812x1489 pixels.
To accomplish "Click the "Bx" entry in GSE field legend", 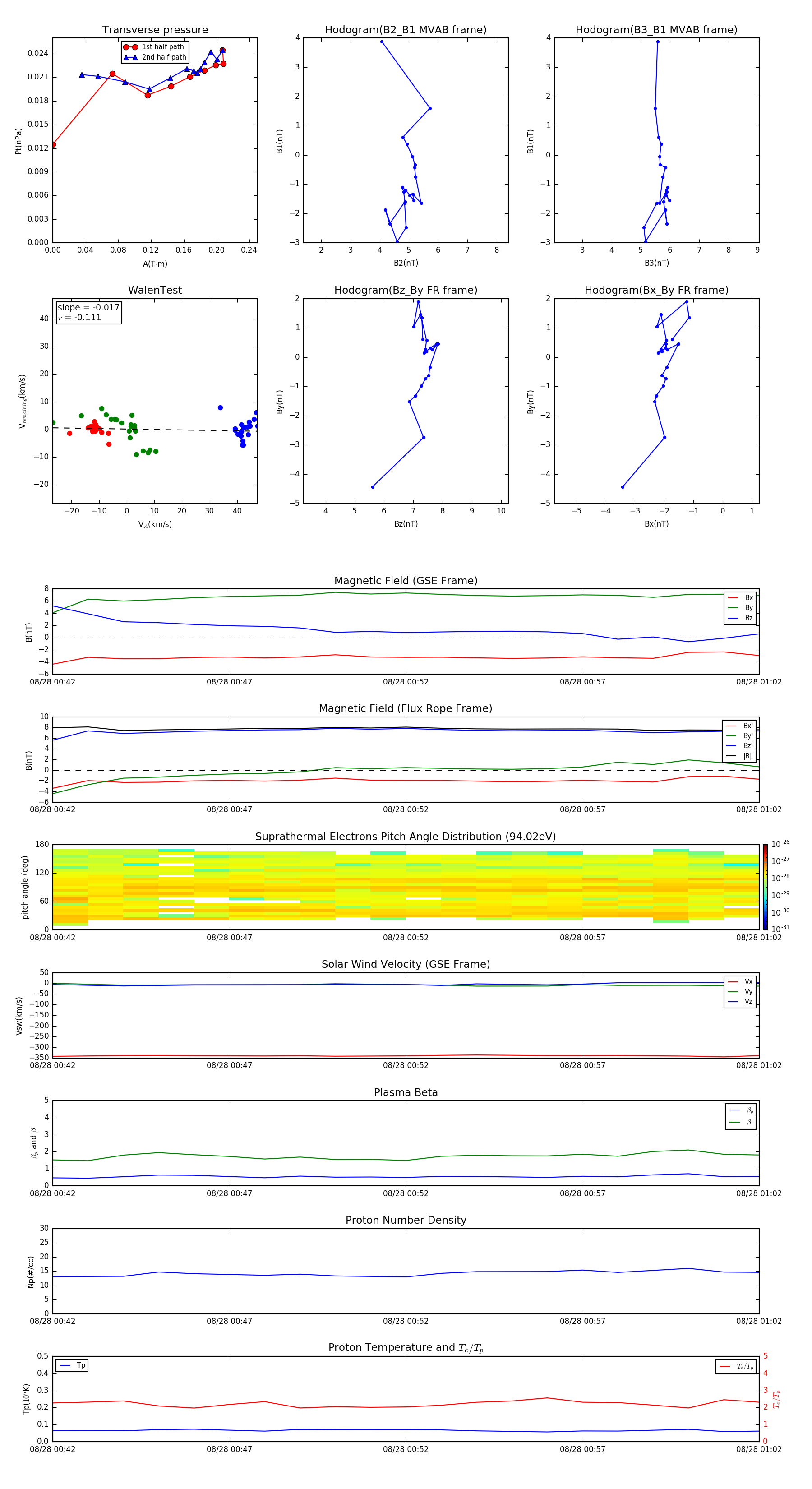I will [740, 598].
